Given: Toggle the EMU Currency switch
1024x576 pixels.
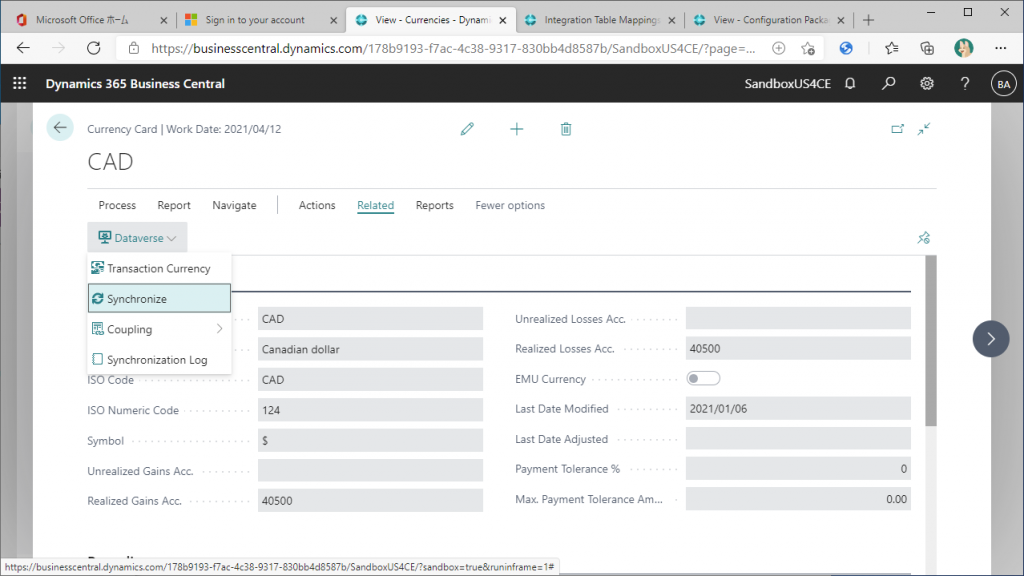Looking at the screenshot, I should (703, 378).
